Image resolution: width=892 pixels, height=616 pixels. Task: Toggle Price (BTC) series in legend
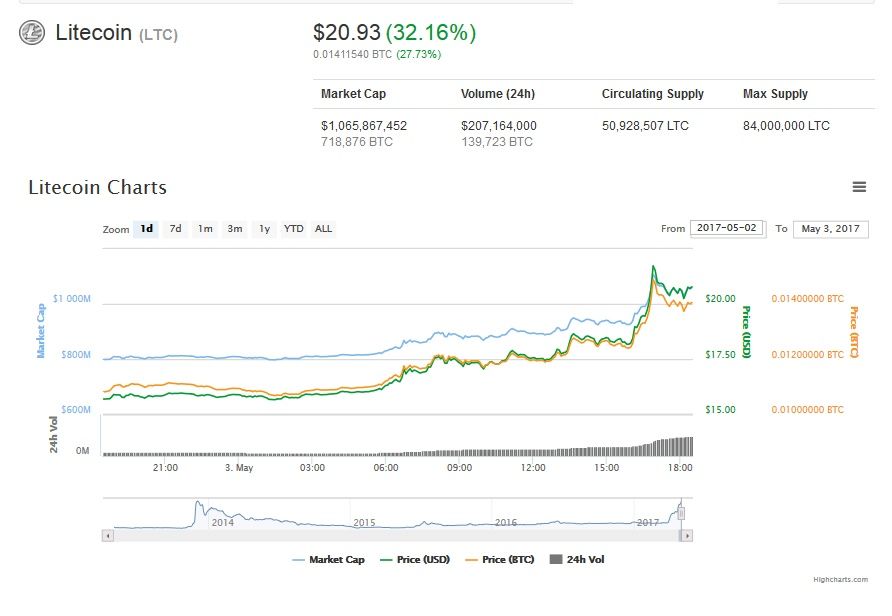pyautogui.click(x=499, y=560)
